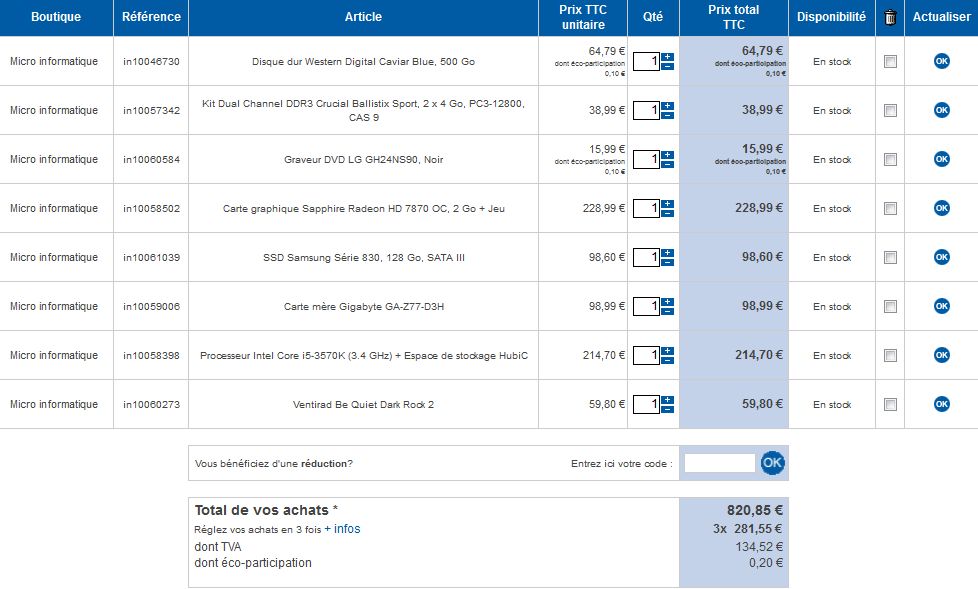978x589 pixels.
Task: Increase quantity of Sapphire Radeon graphics card
Action: 667,204
